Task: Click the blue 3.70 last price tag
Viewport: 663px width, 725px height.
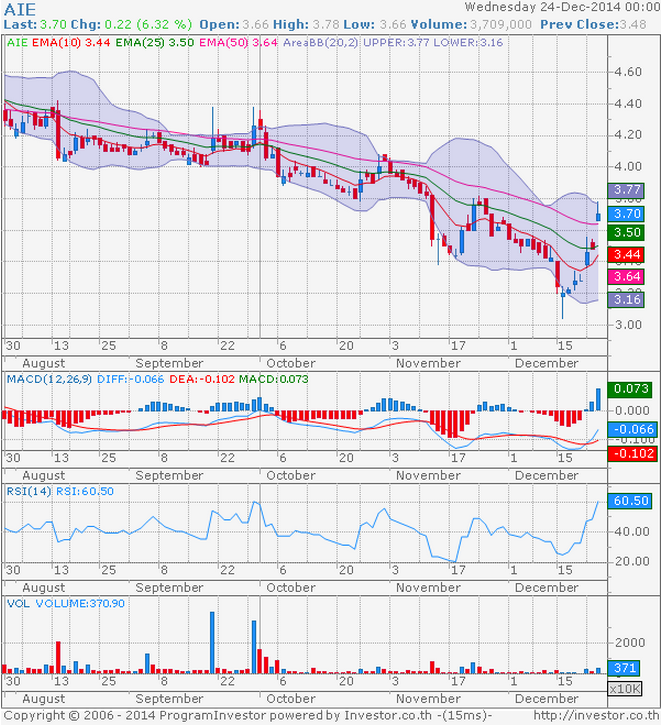Action: (x=626, y=214)
